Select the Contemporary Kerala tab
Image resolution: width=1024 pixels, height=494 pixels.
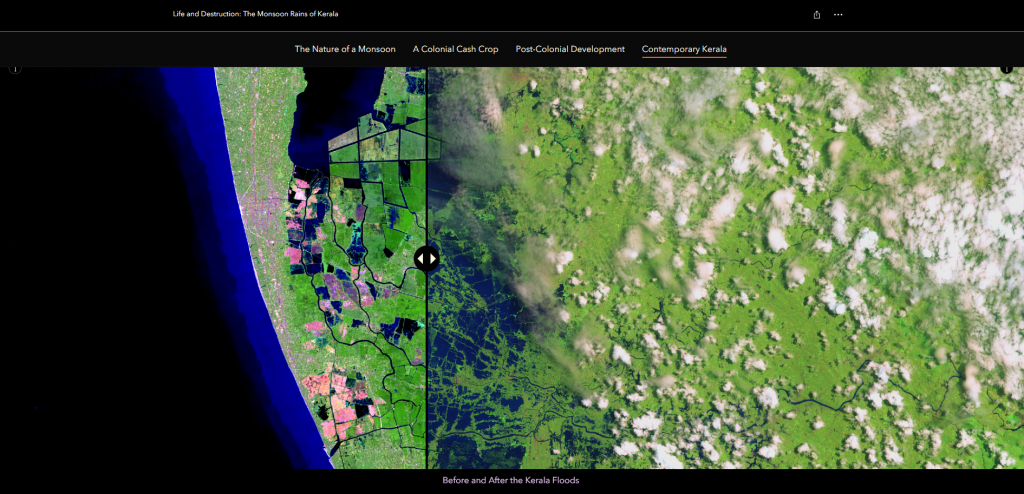(684, 49)
